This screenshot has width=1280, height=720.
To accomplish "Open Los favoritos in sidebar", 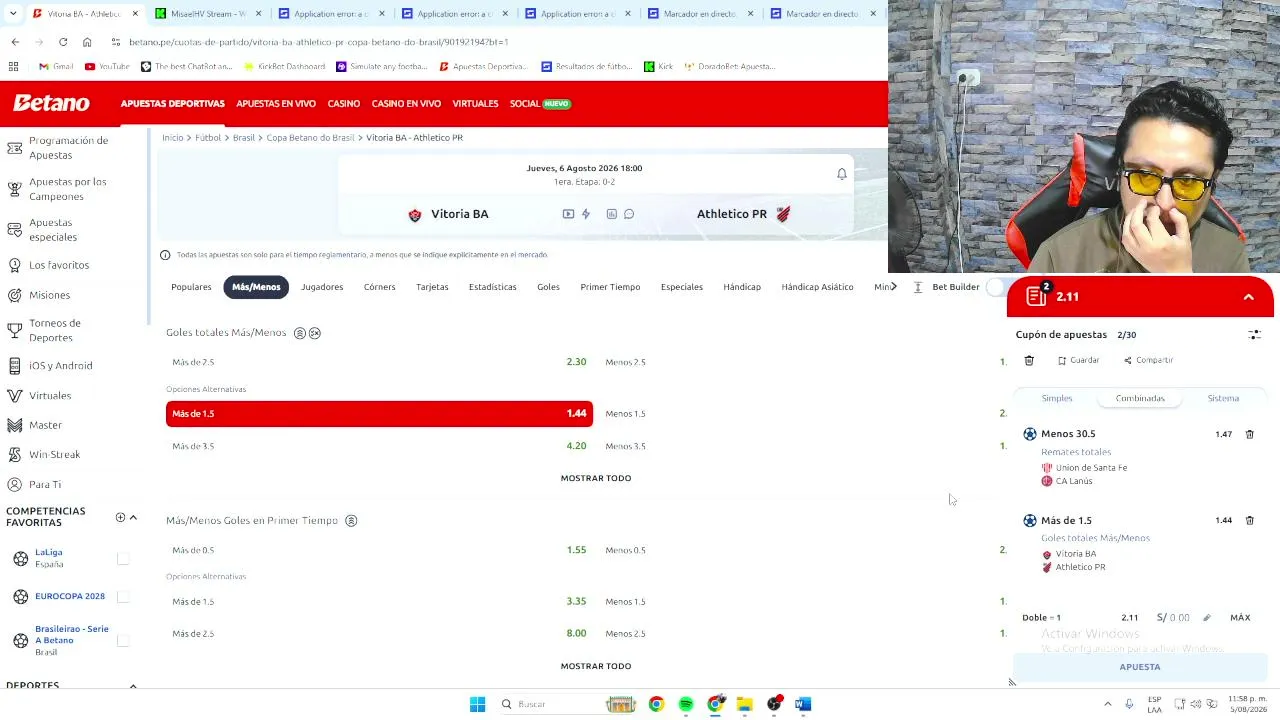I will (x=59, y=265).
